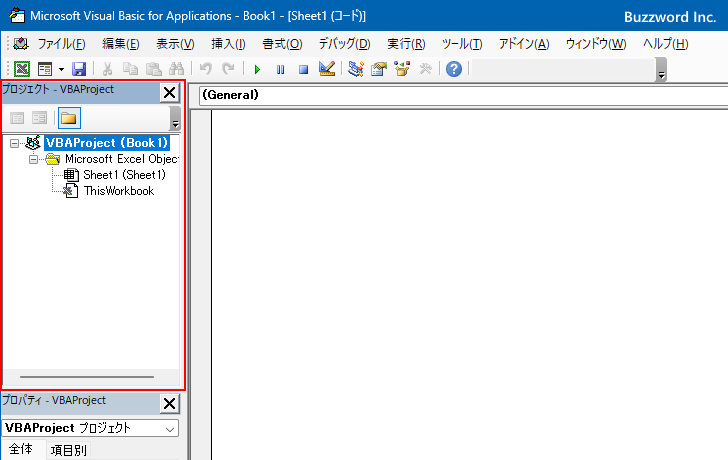Collapse the Microsoft Excel Objects folder node
Image resolution: width=728 pixels, height=460 pixels.
click(x=33, y=160)
